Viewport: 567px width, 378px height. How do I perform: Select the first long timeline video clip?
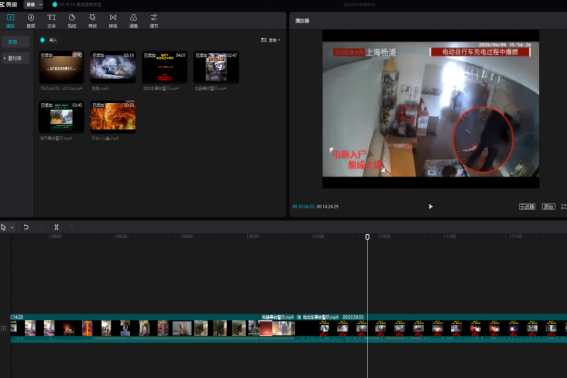135,328
